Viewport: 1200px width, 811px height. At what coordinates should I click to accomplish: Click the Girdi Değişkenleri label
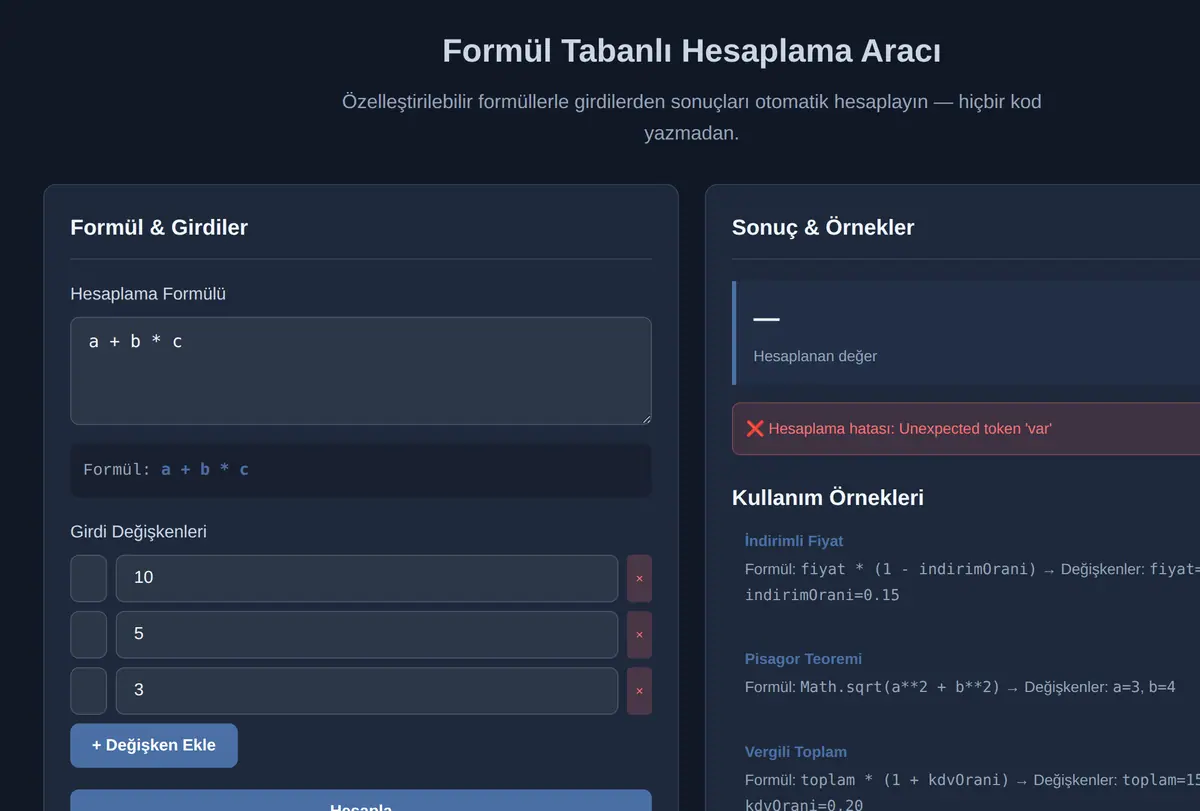pos(138,532)
